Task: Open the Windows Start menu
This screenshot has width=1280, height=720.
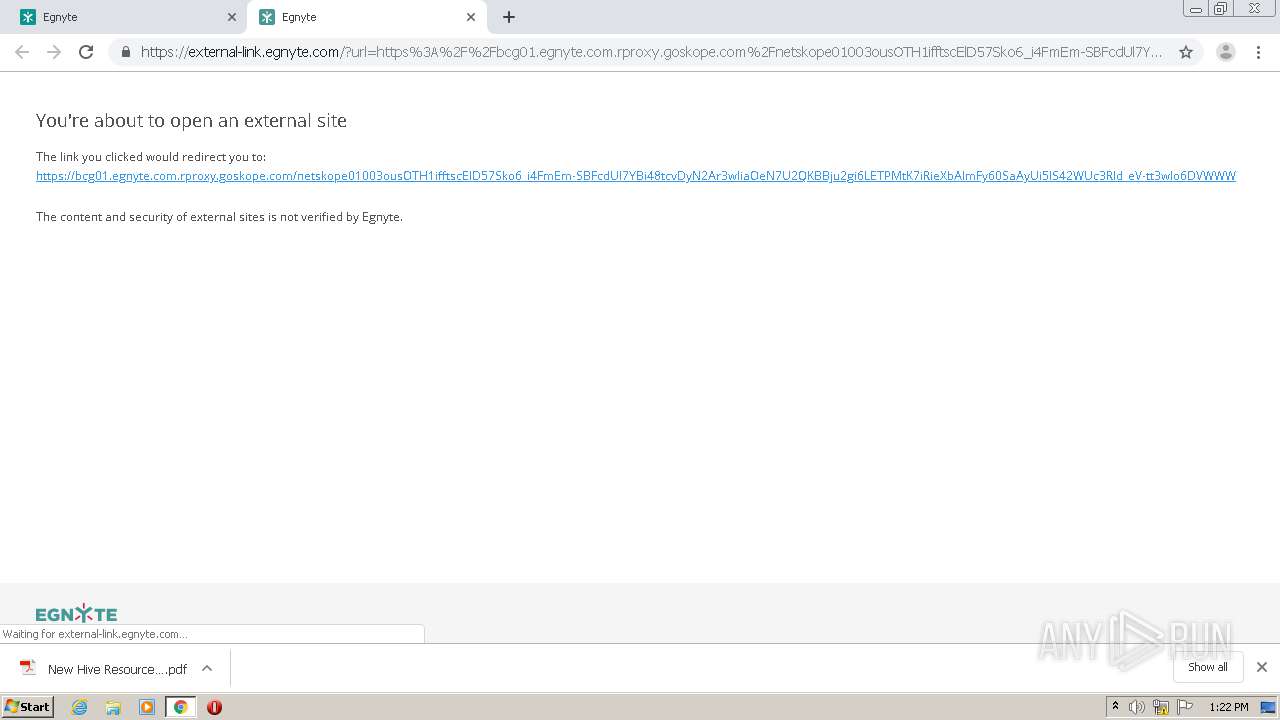Action: click(28, 707)
